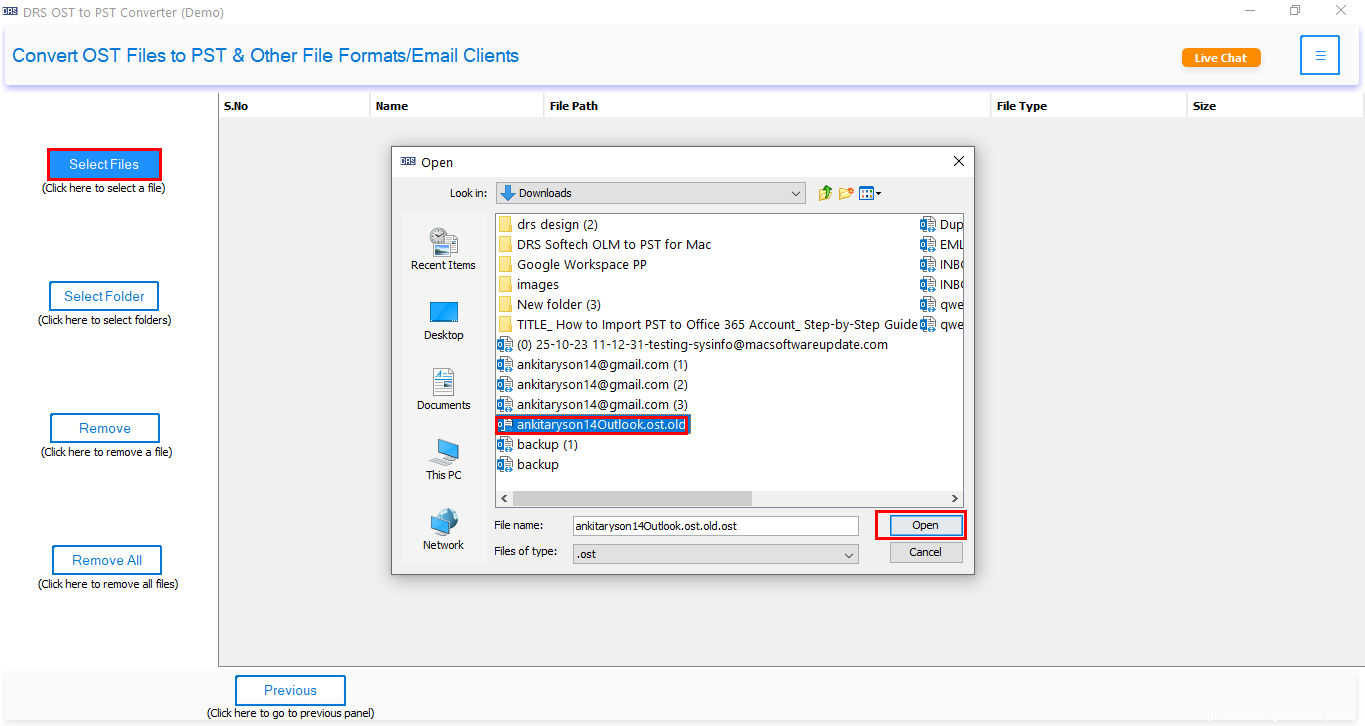The width and height of the screenshot is (1365, 726).
Task: Select the 'New folder (3)' folder
Action: coord(550,304)
